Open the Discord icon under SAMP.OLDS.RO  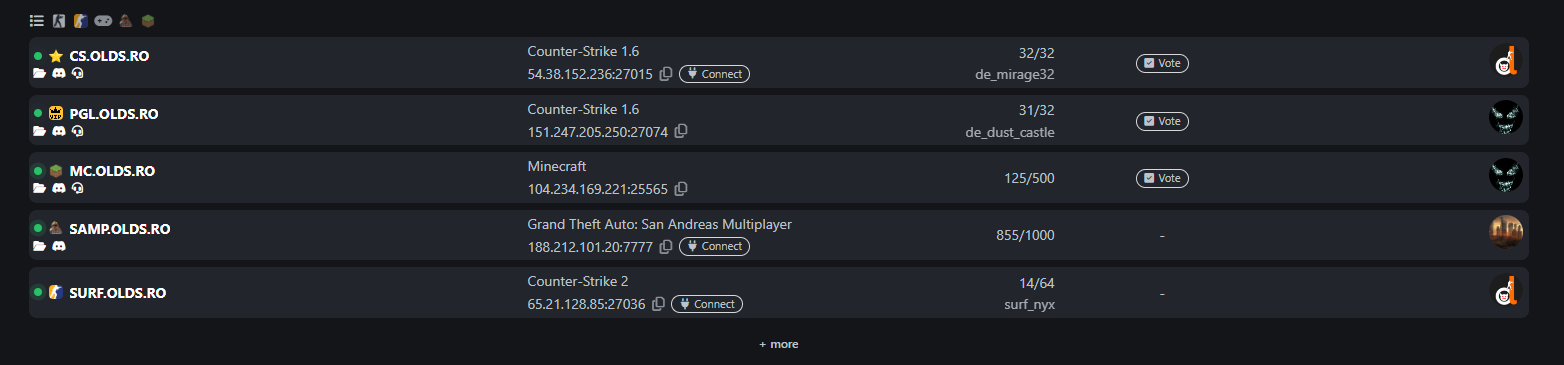(x=58, y=246)
